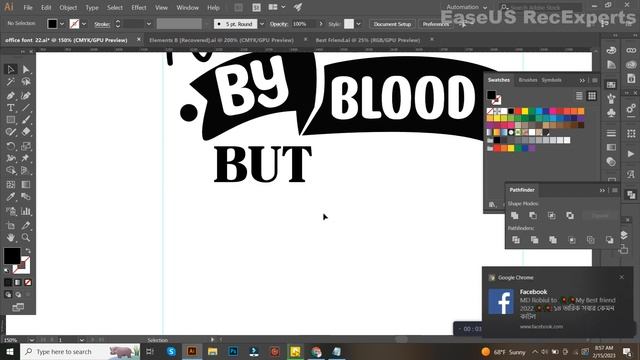Click Exclude shape mode in Pathfinder
The image size is (640, 360).
click(x=570, y=216)
